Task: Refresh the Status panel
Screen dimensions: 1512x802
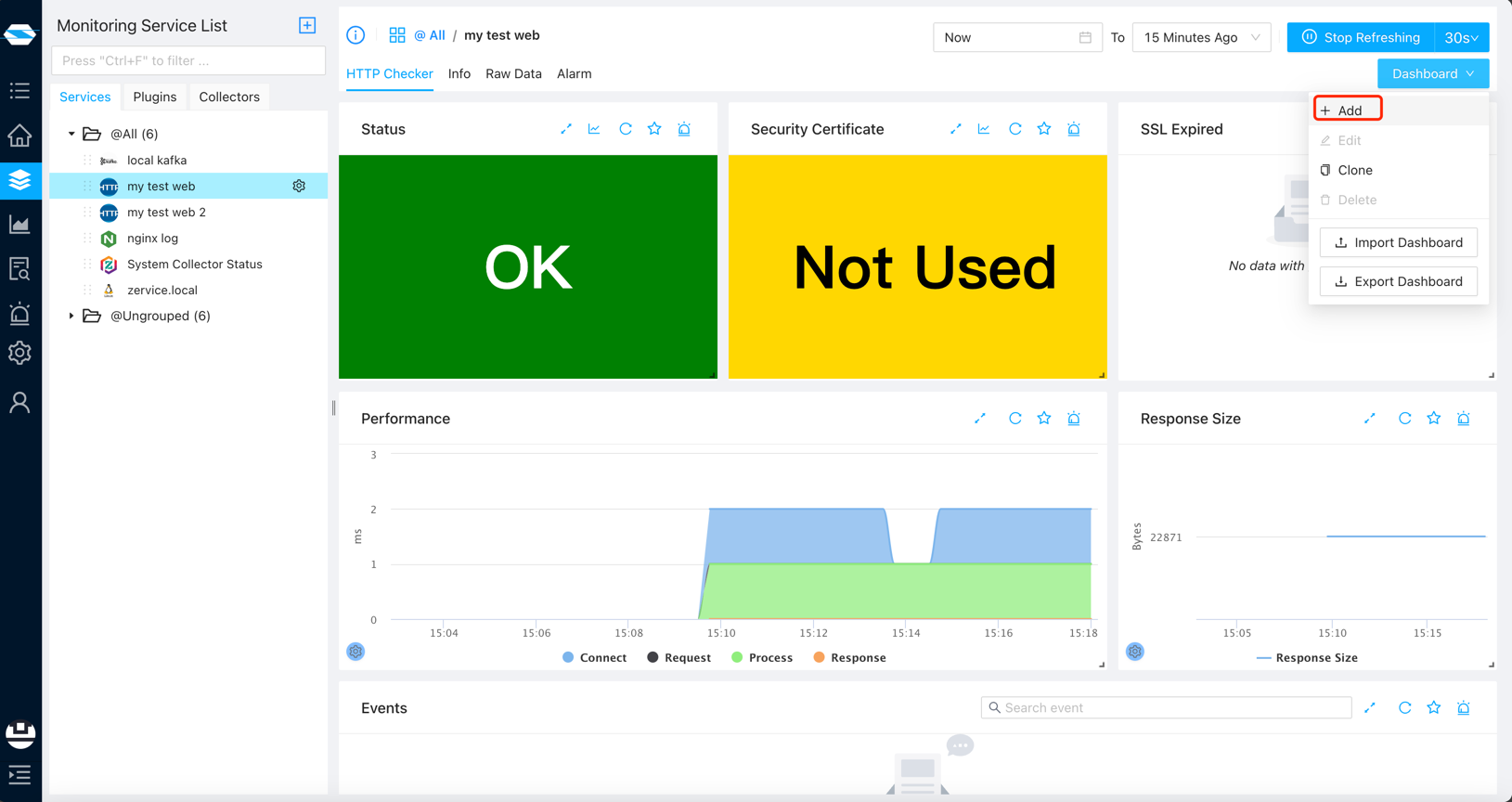Action: pyautogui.click(x=626, y=129)
